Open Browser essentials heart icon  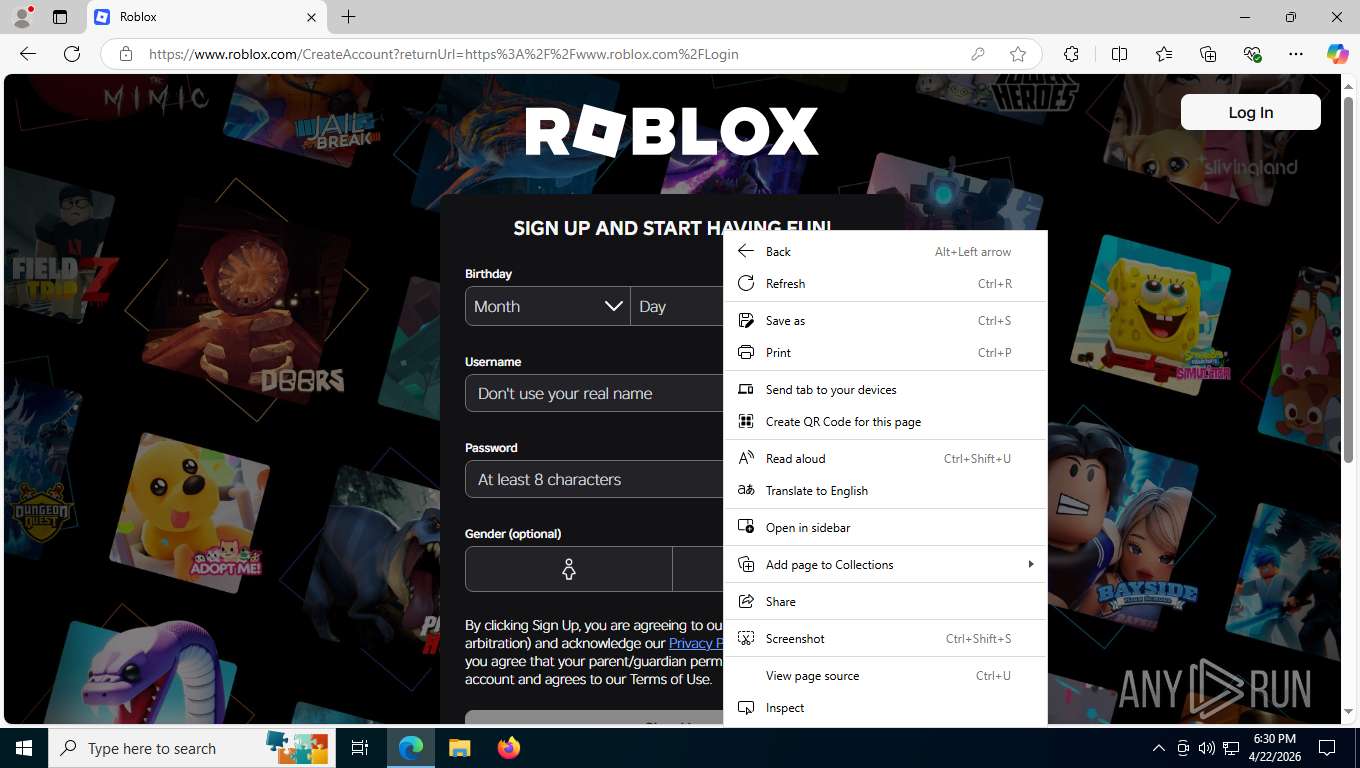tap(1252, 54)
